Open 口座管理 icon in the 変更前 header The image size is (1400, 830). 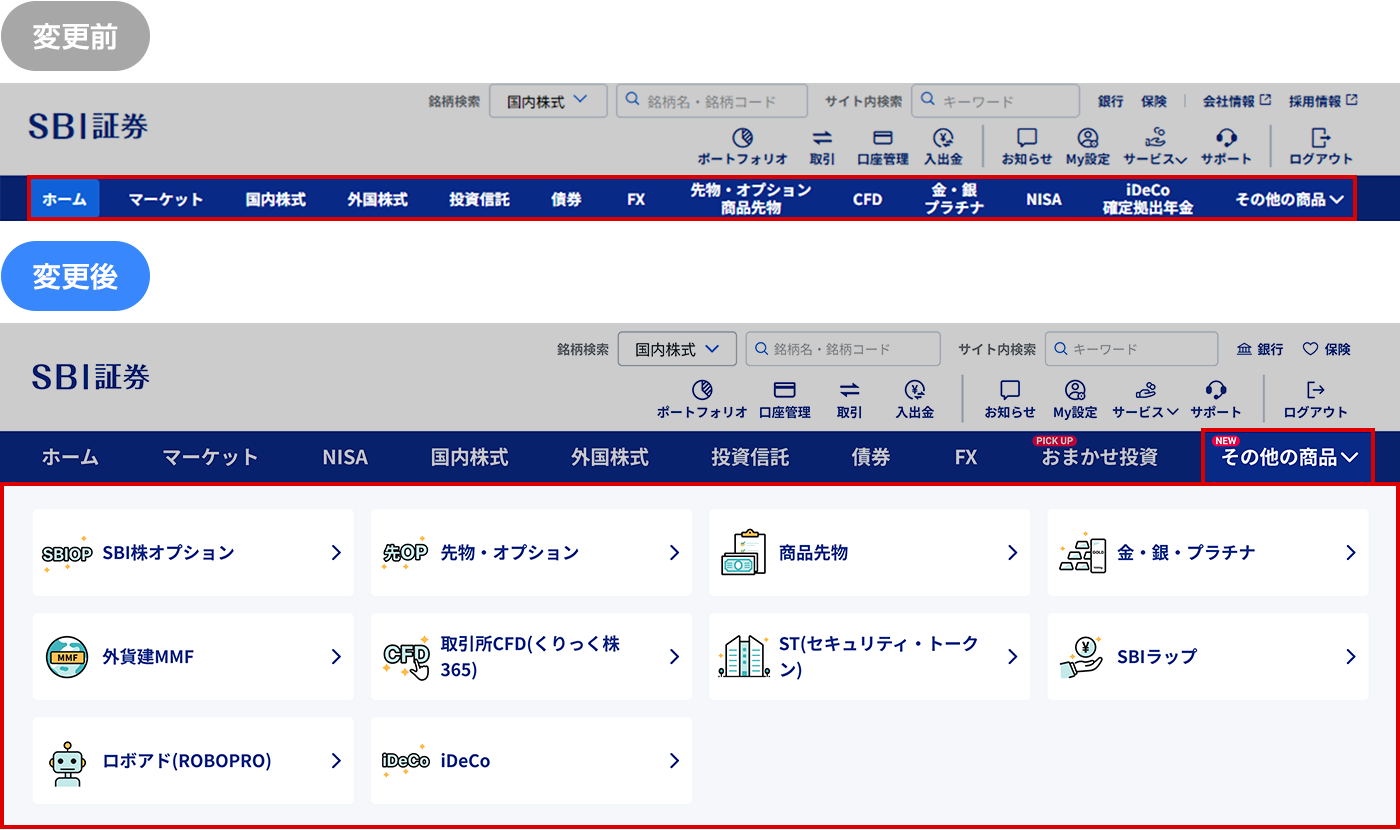[x=882, y=138]
